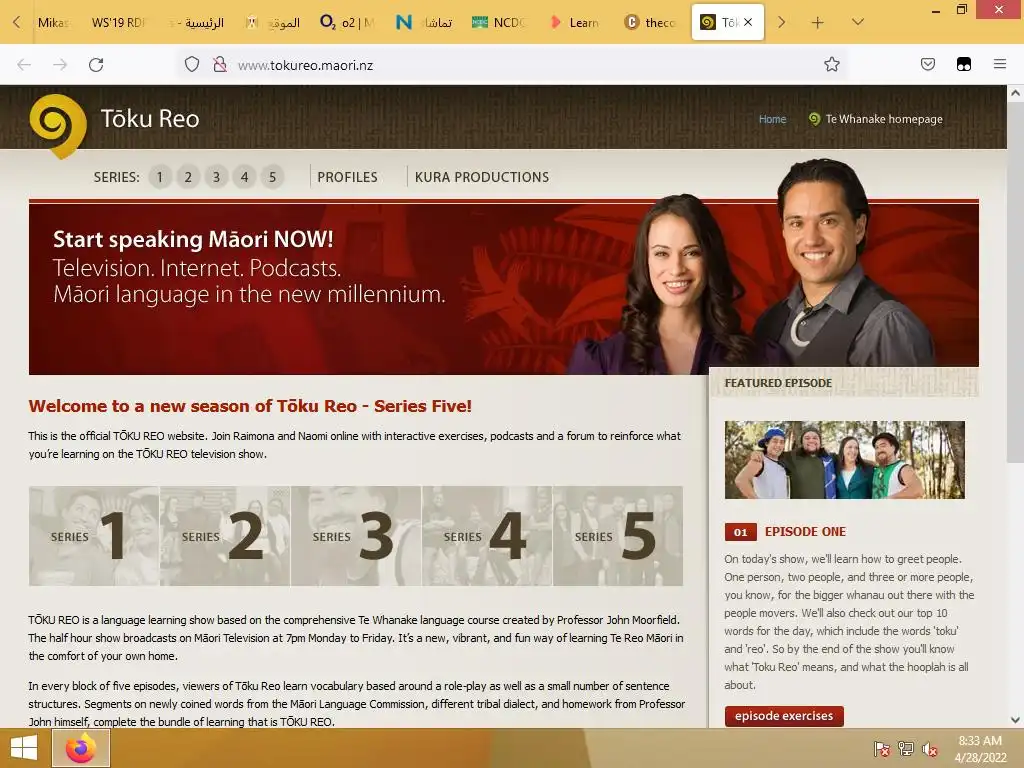
Task: Select Series 4 circle in navigation
Action: pos(244,177)
